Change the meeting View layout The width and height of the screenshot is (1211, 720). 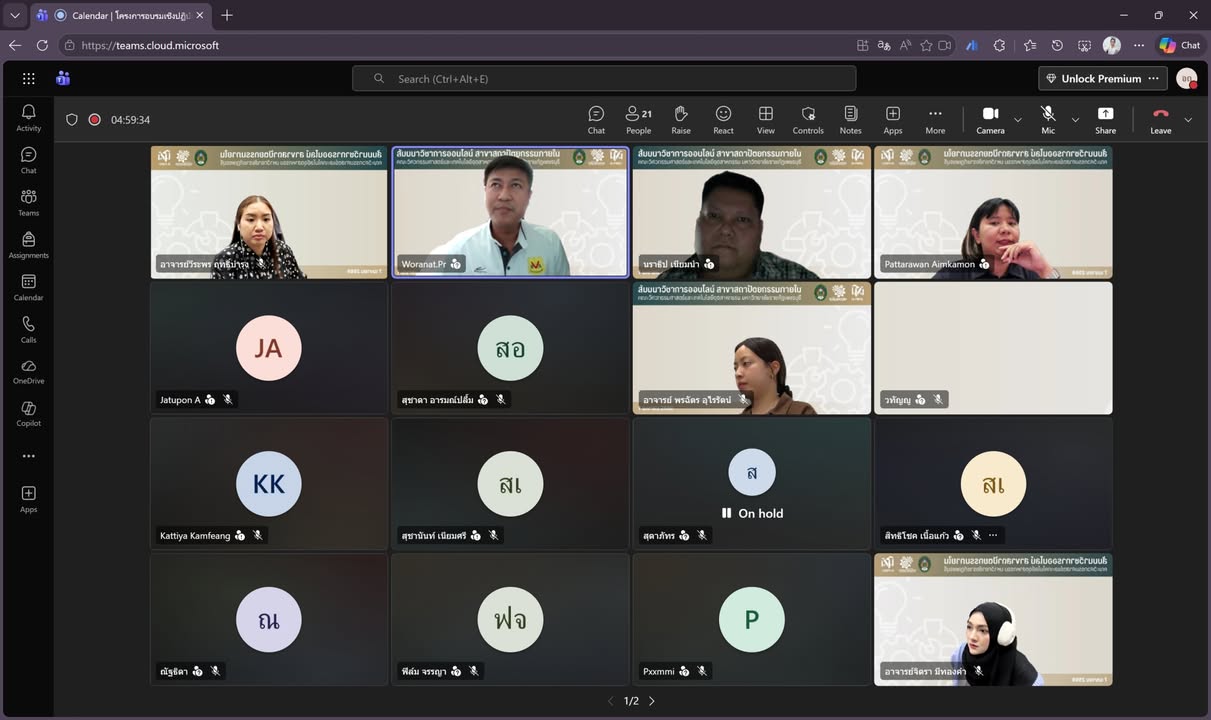pos(765,119)
